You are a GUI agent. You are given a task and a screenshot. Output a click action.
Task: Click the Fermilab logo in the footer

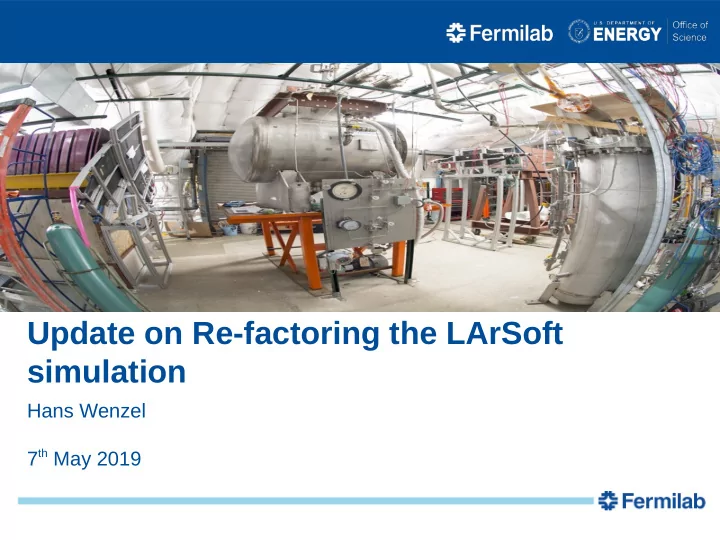pyautogui.click(x=652, y=501)
